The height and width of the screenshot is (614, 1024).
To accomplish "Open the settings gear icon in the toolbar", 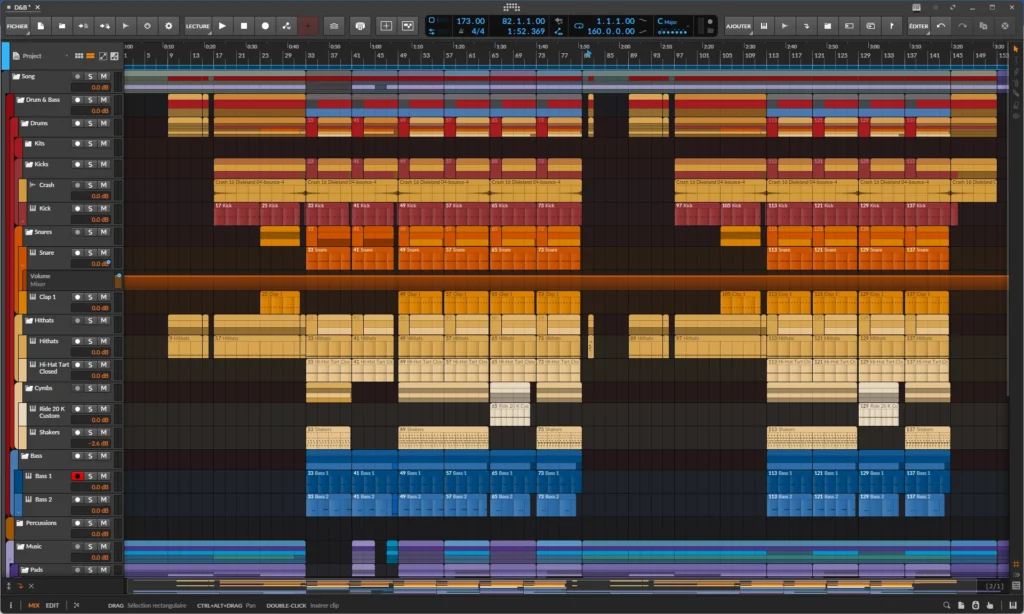I will click(169, 25).
